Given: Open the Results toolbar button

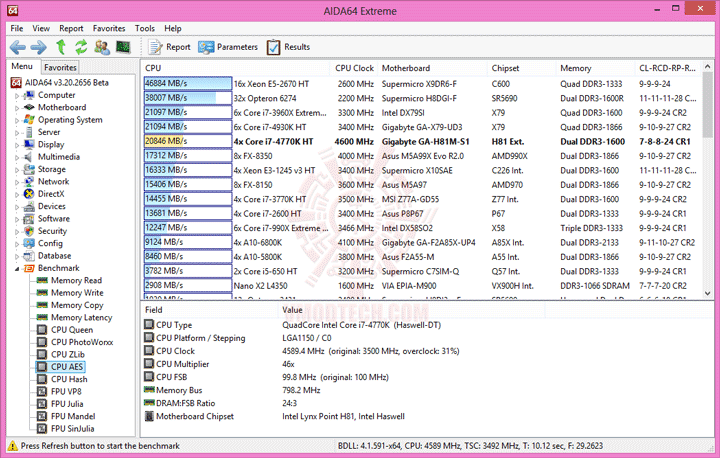Looking at the screenshot, I should [x=288, y=47].
